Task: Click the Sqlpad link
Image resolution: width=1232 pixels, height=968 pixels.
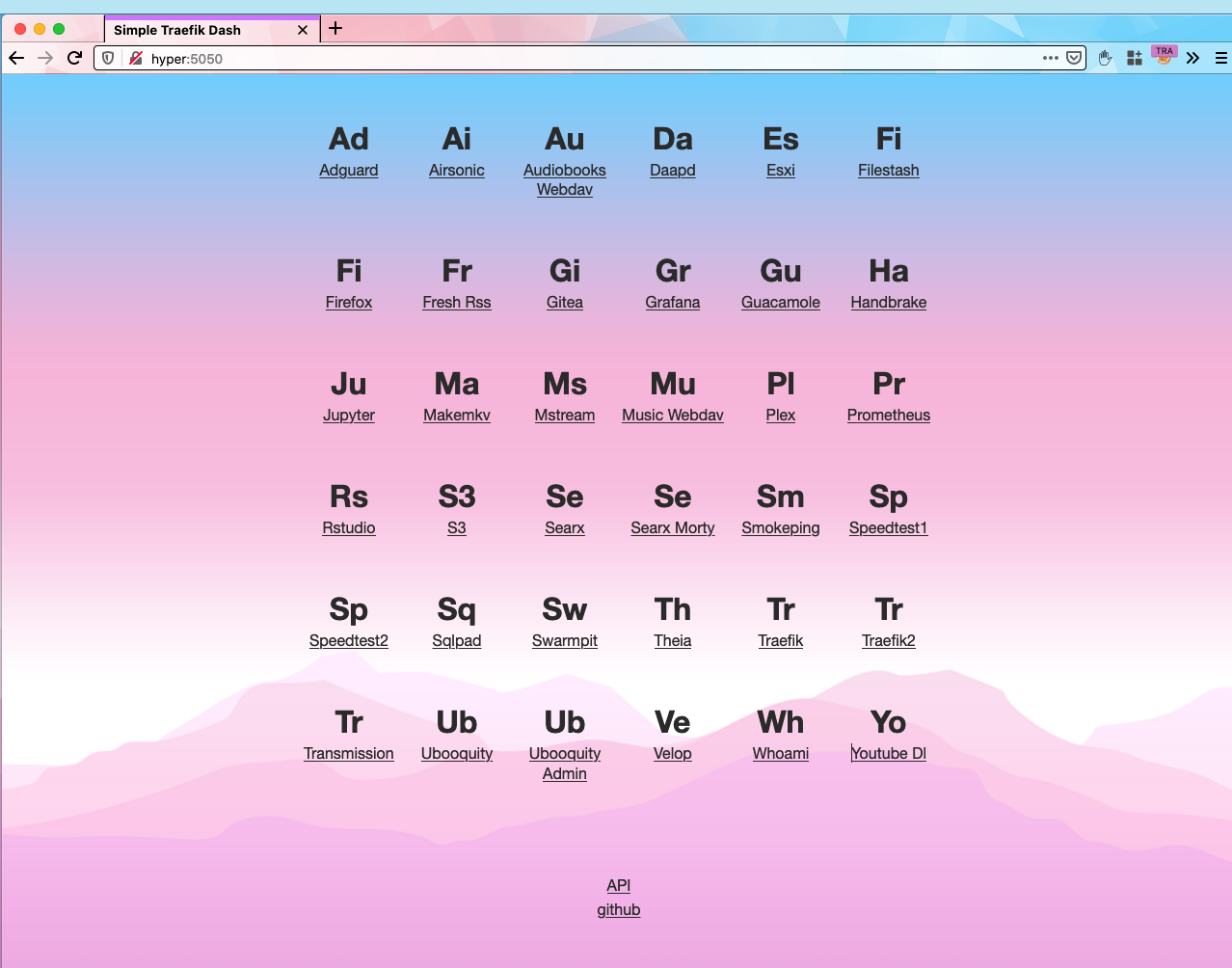Action: coord(457,640)
